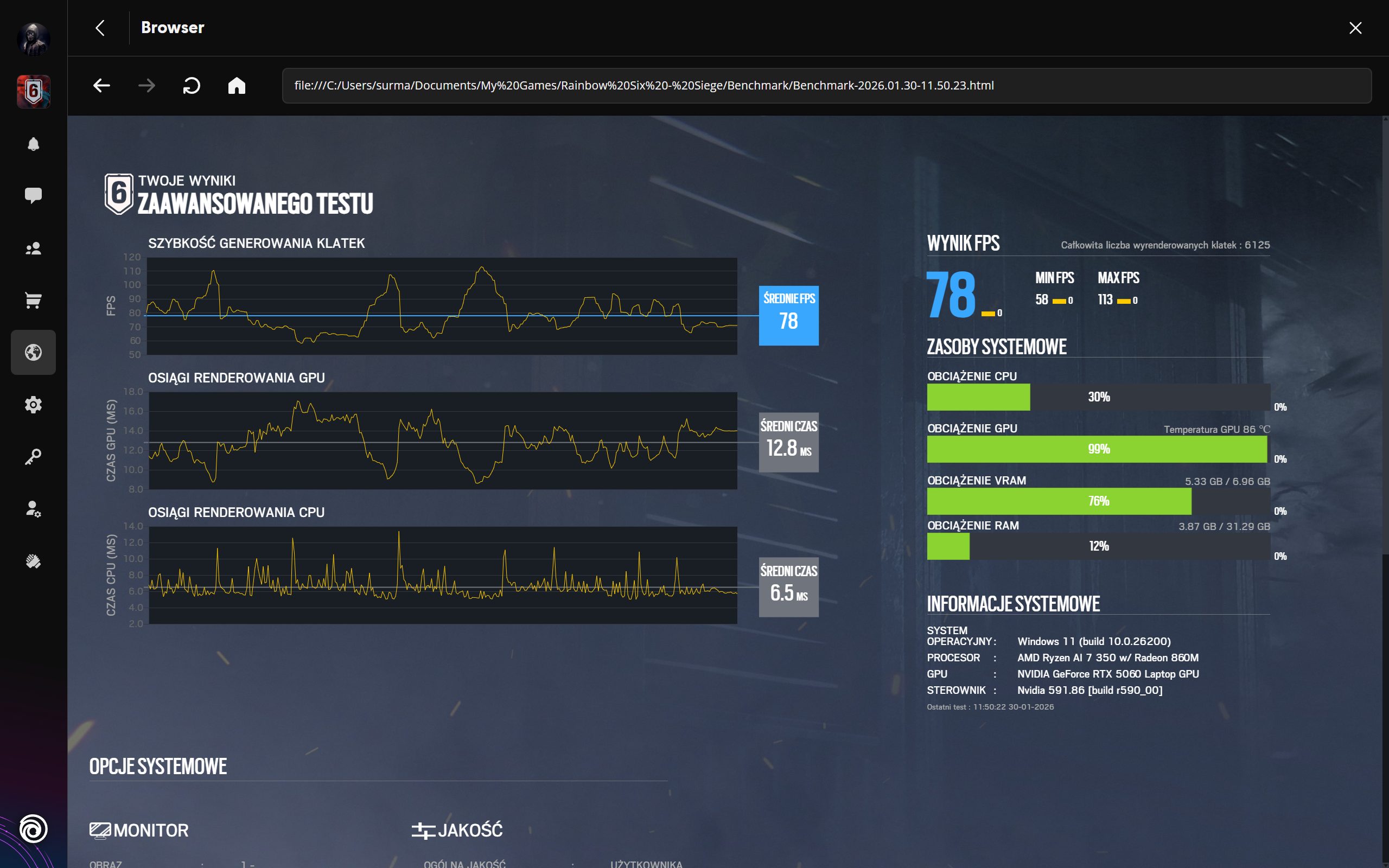Open the chat messages icon
Viewport: 1389px width, 868px height.
(33, 196)
